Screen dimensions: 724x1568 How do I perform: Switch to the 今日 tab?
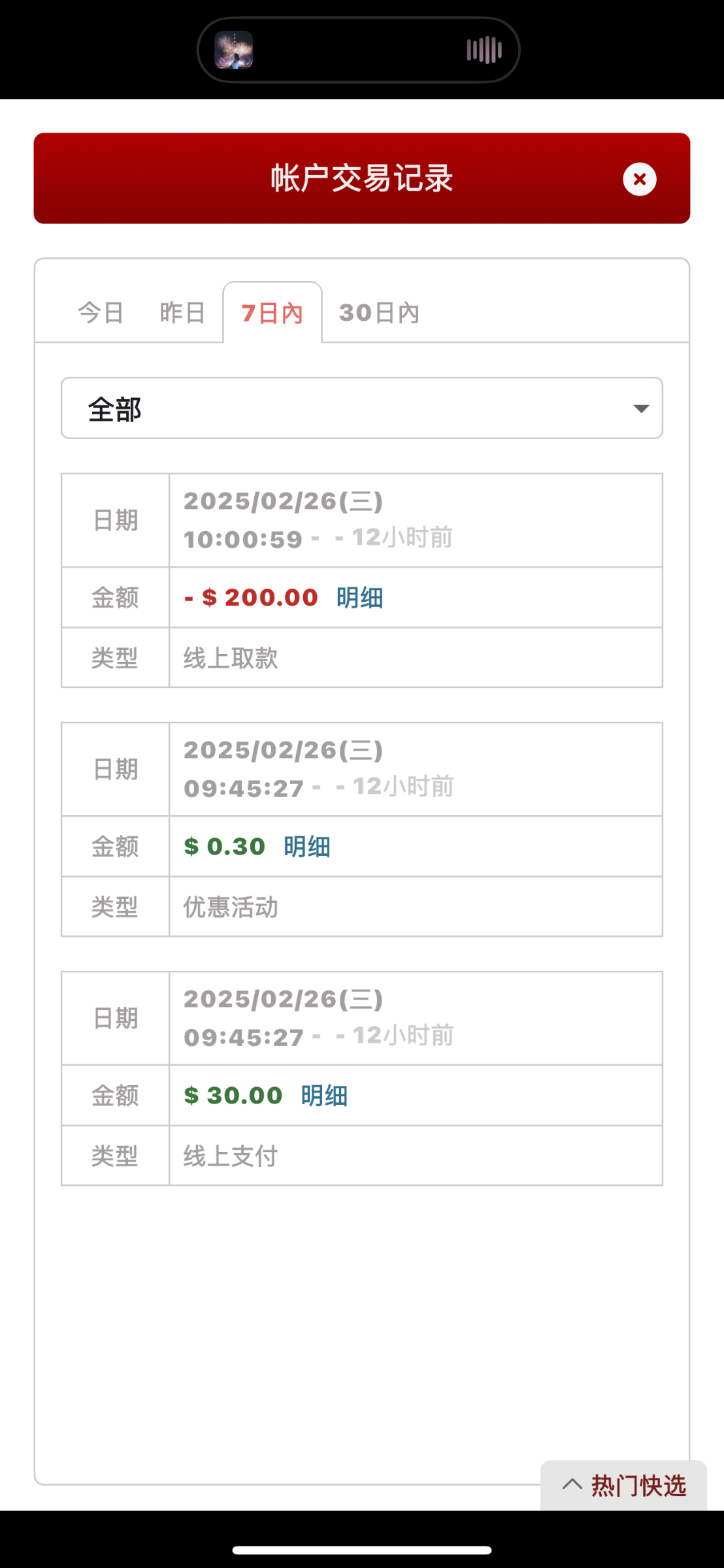(x=101, y=313)
